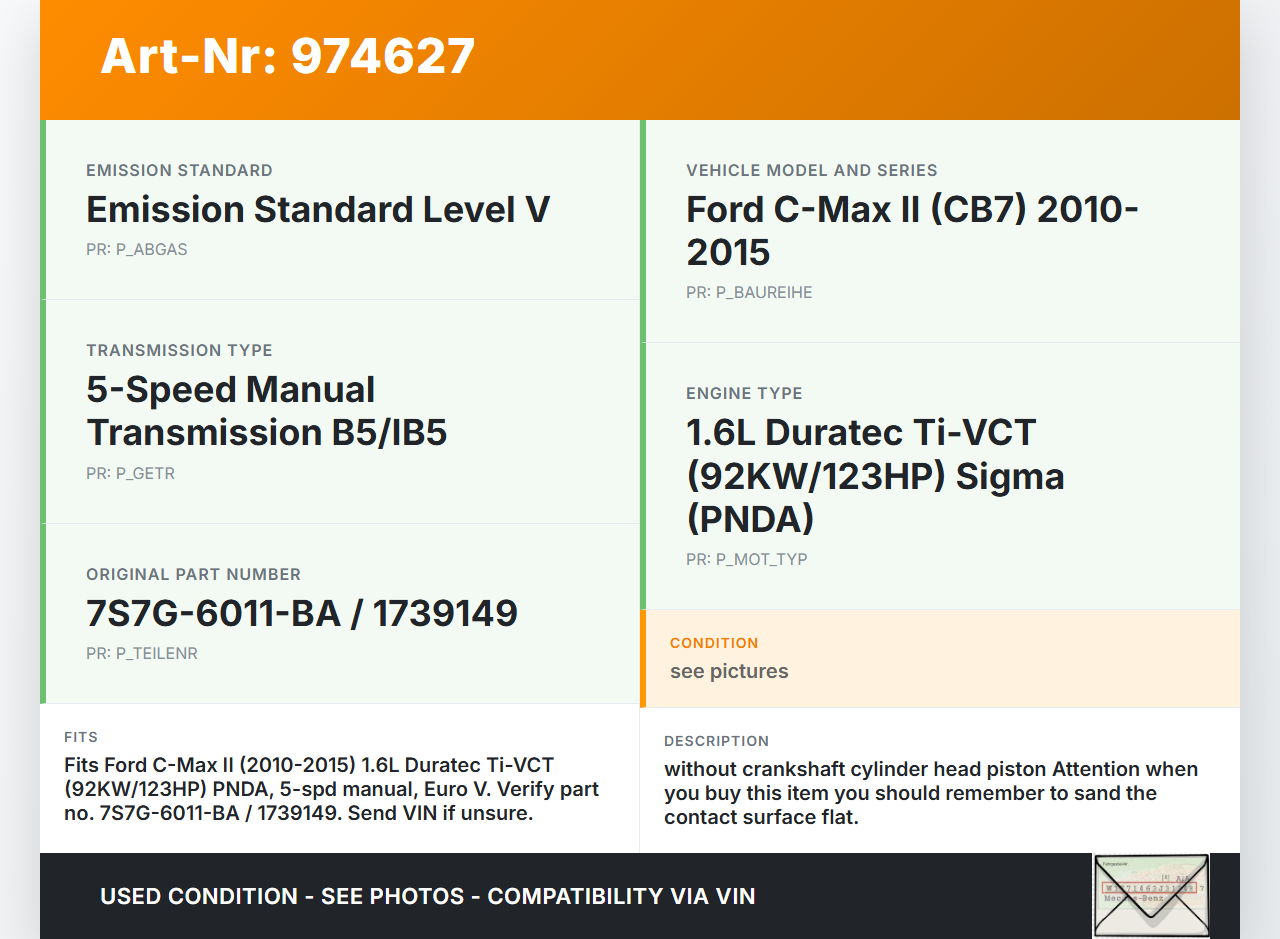Click the "FITS" section label
Viewport: 1280px width, 939px height.
click(x=81, y=737)
